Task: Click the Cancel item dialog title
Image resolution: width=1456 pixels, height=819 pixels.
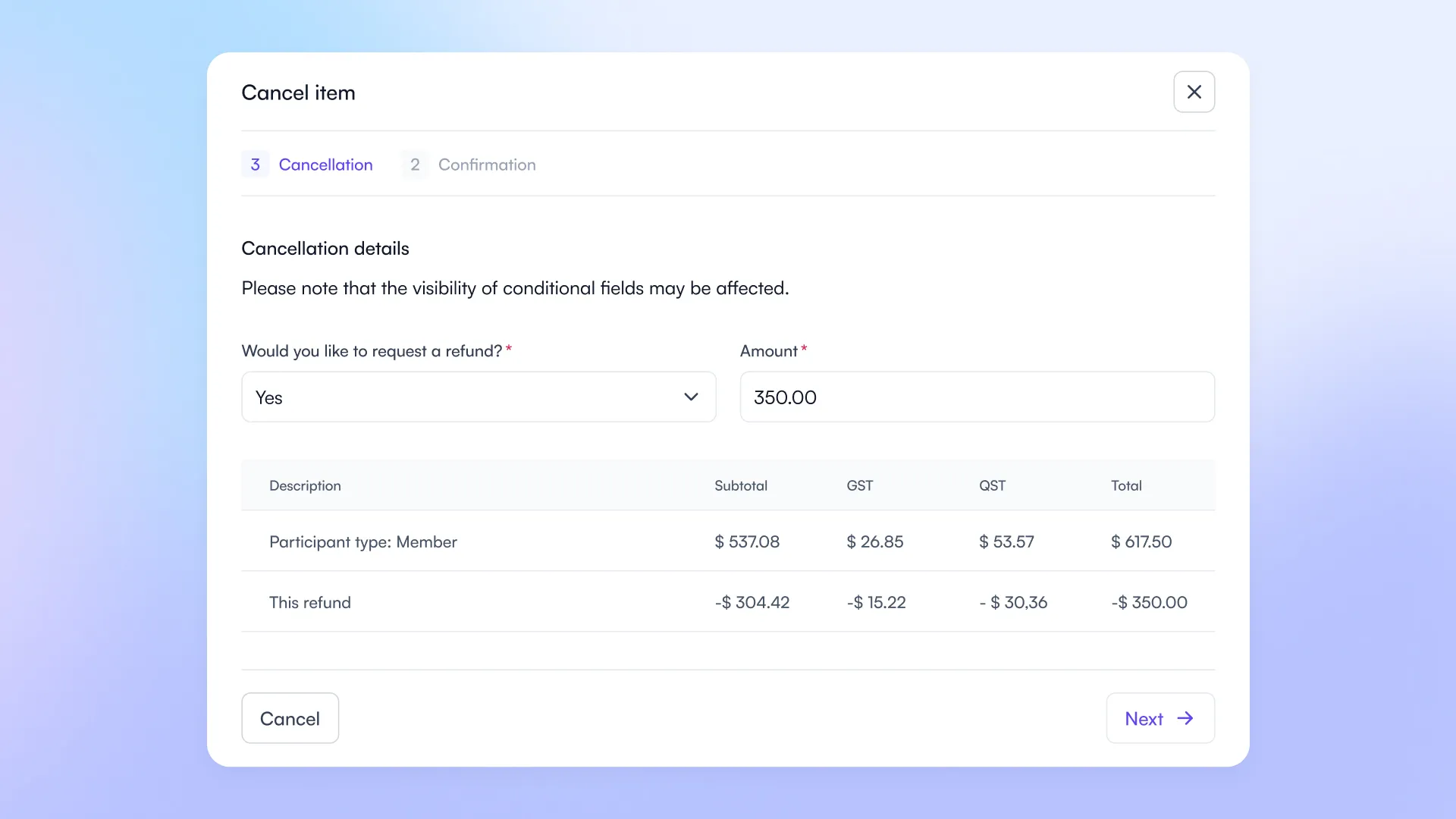Action: pyautogui.click(x=298, y=93)
